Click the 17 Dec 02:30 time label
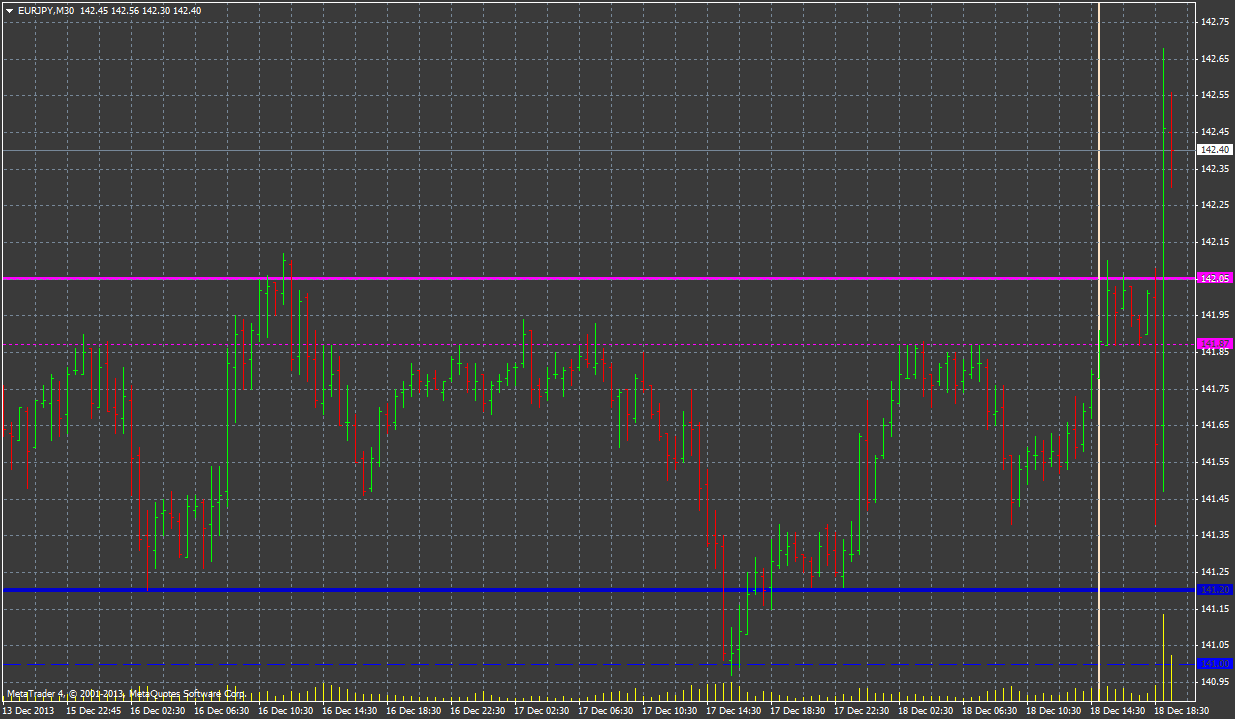Image resolution: width=1235 pixels, height=719 pixels. coord(542,711)
